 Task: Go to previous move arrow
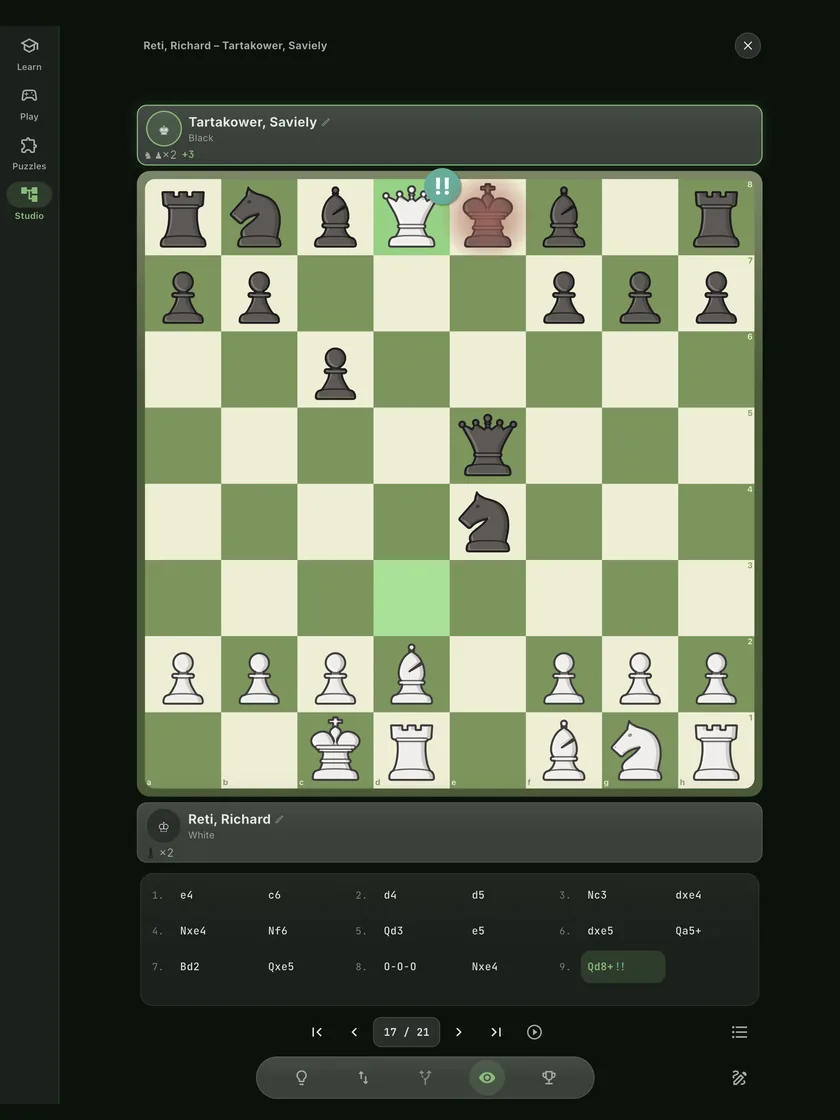354,1032
